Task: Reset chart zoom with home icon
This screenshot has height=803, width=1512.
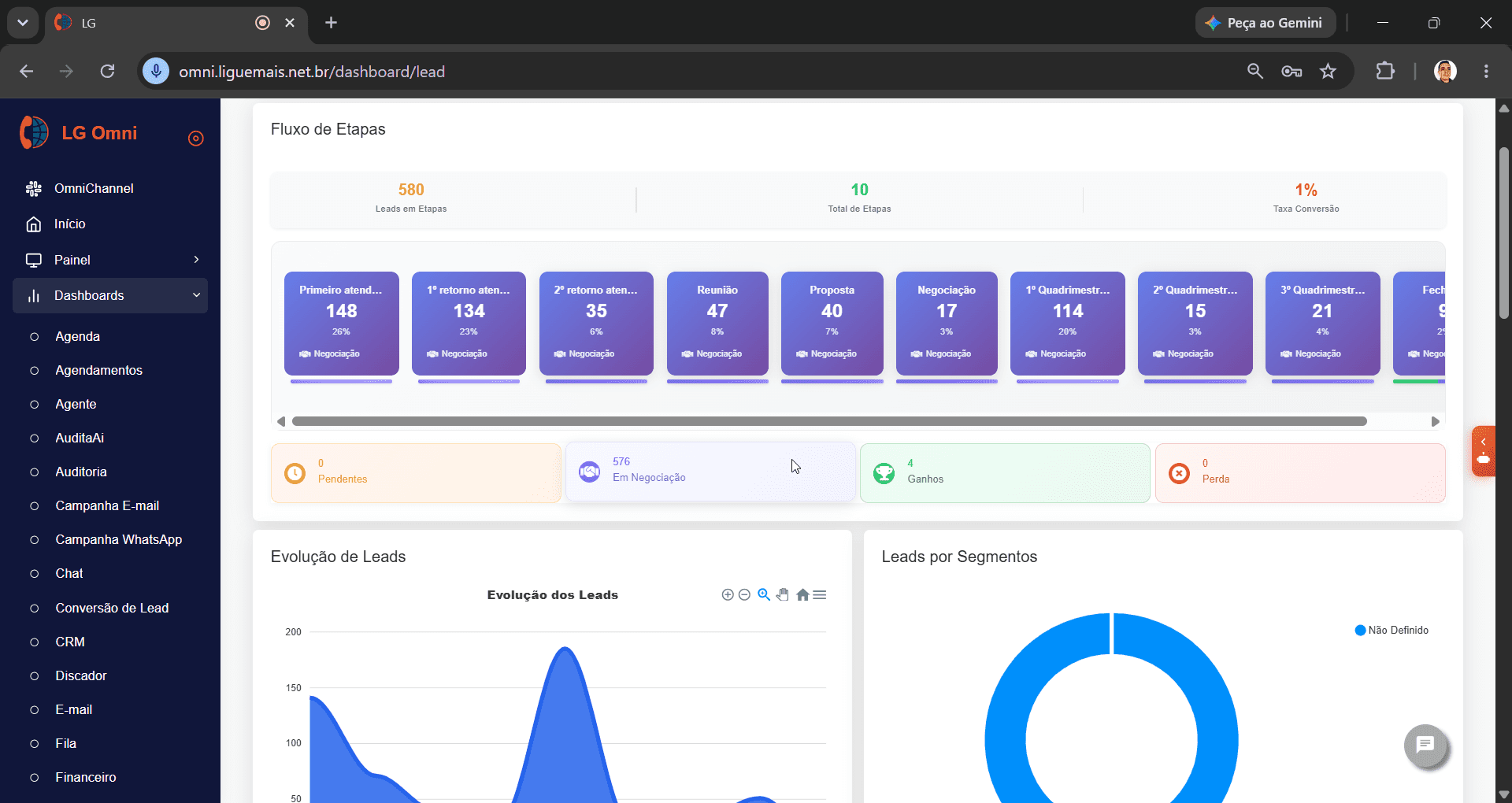Action: point(802,594)
